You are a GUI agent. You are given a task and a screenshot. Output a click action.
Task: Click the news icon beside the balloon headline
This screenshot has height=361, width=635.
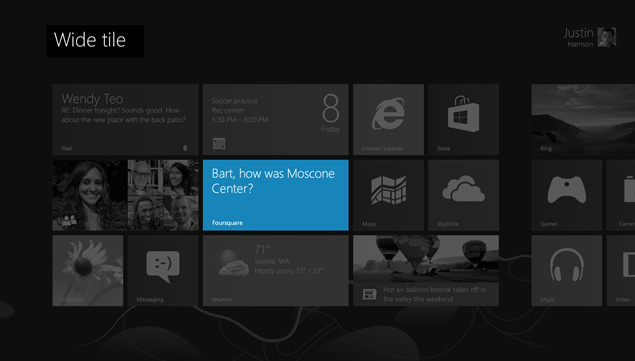click(x=369, y=294)
